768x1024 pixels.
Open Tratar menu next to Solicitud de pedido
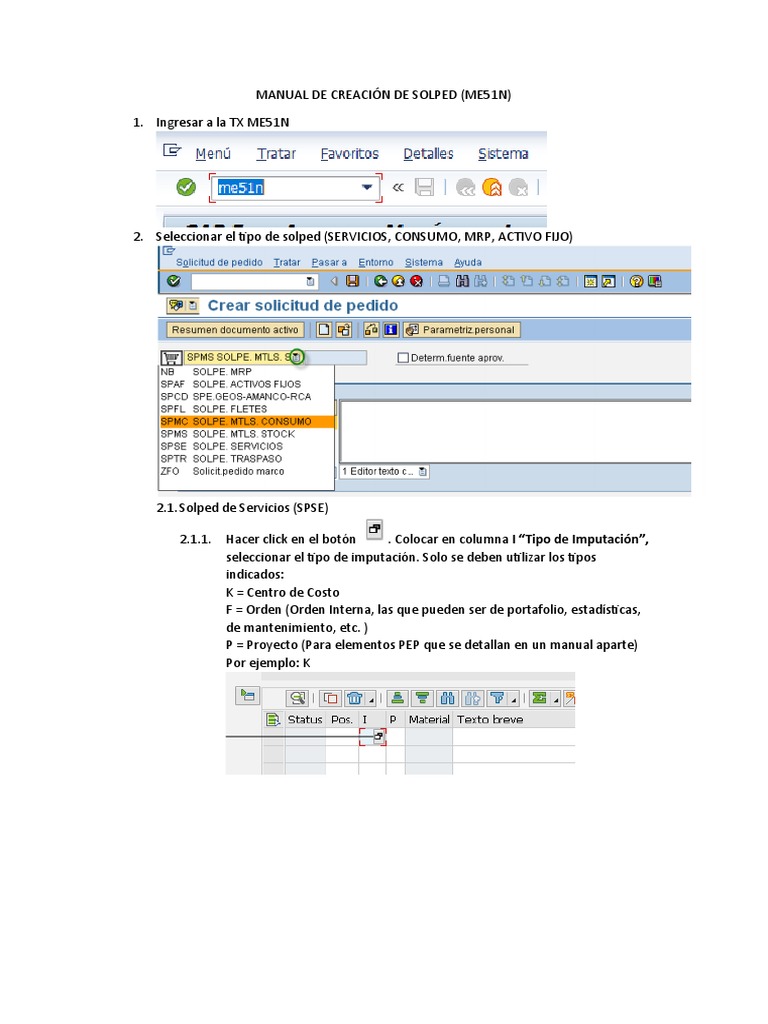(x=287, y=263)
